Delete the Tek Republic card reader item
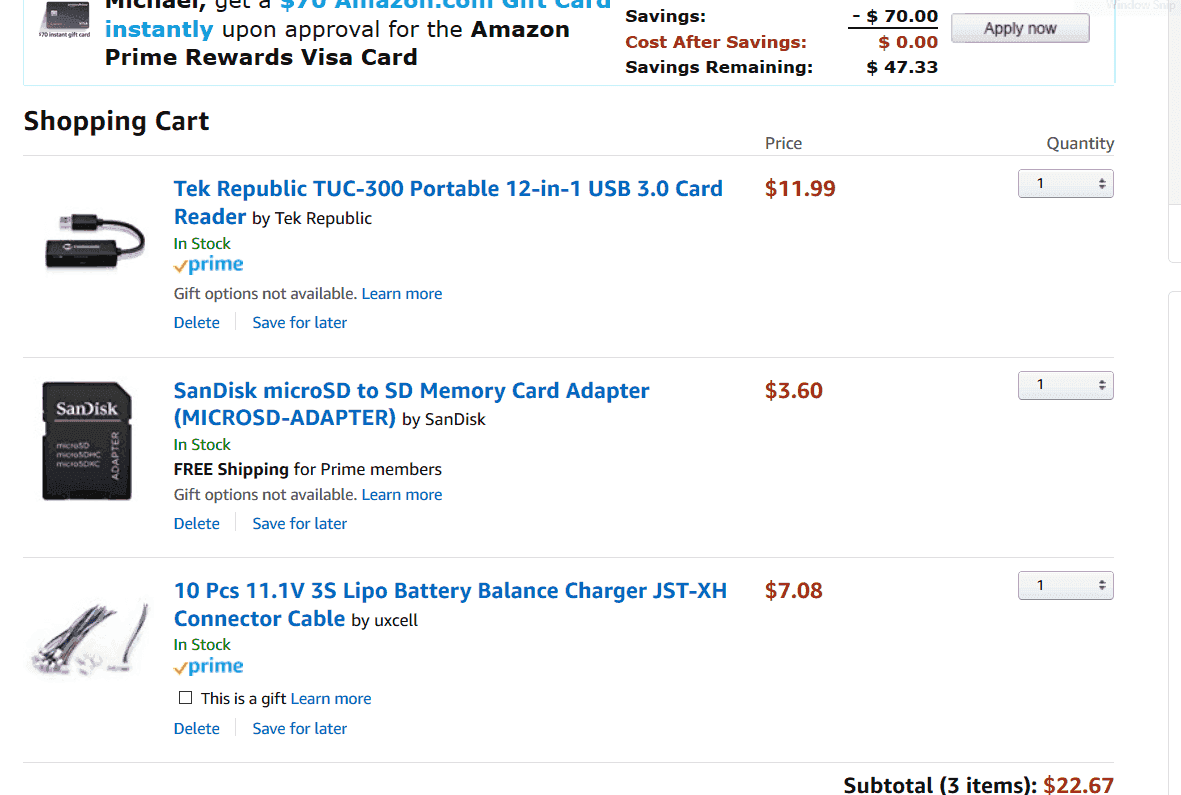This screenshot has height=795, width=1181. (197, 323)
